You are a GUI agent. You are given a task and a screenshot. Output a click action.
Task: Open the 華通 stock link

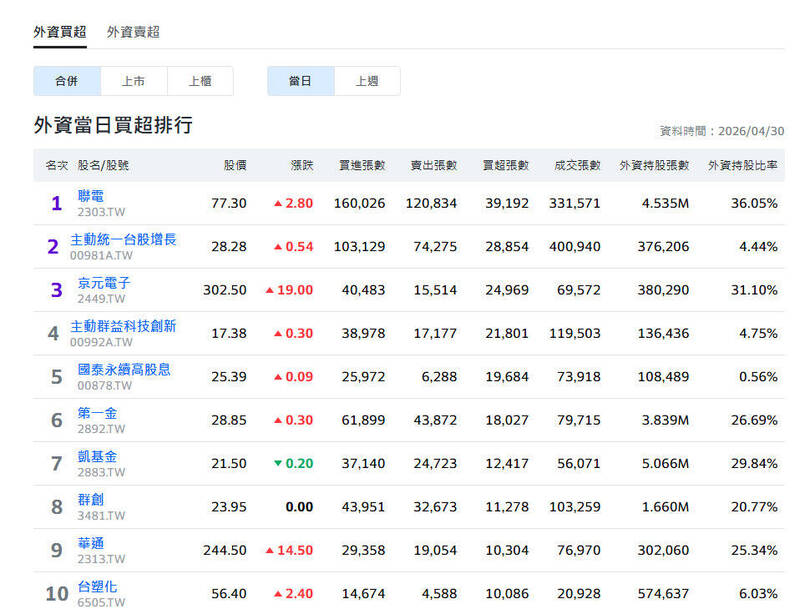(91, 543)
